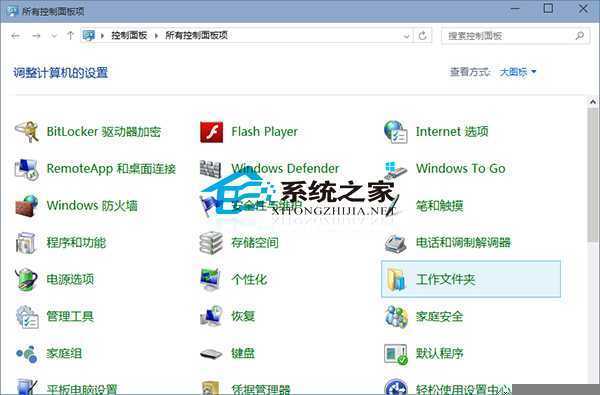Open the 个性化 text link

click(x=249, y=279)
